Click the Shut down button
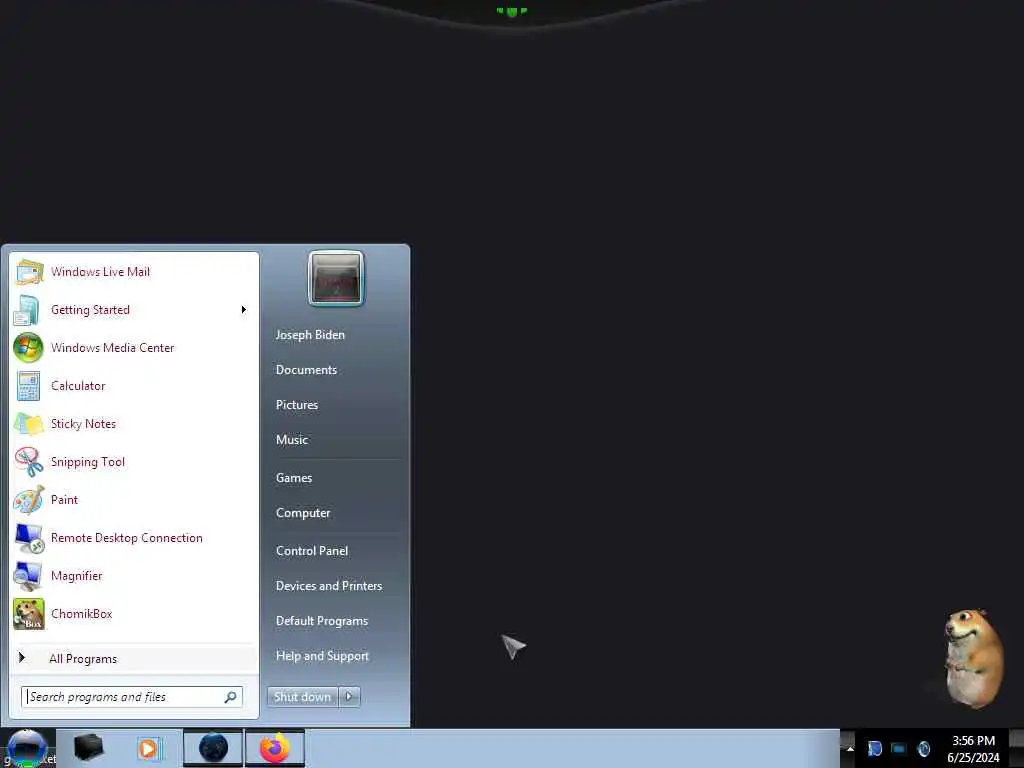The image size is (1024, 768). pyautogui.click(x=302, y=697)
